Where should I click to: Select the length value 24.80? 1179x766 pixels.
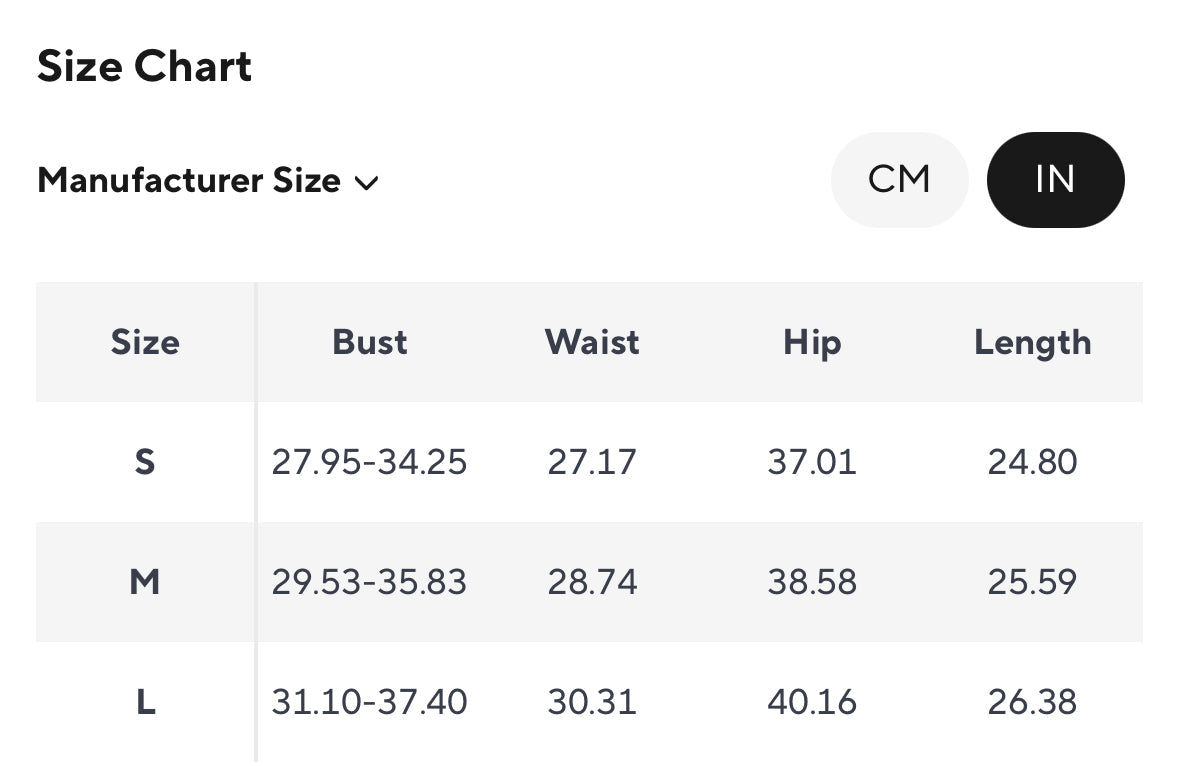(1032, 462)
